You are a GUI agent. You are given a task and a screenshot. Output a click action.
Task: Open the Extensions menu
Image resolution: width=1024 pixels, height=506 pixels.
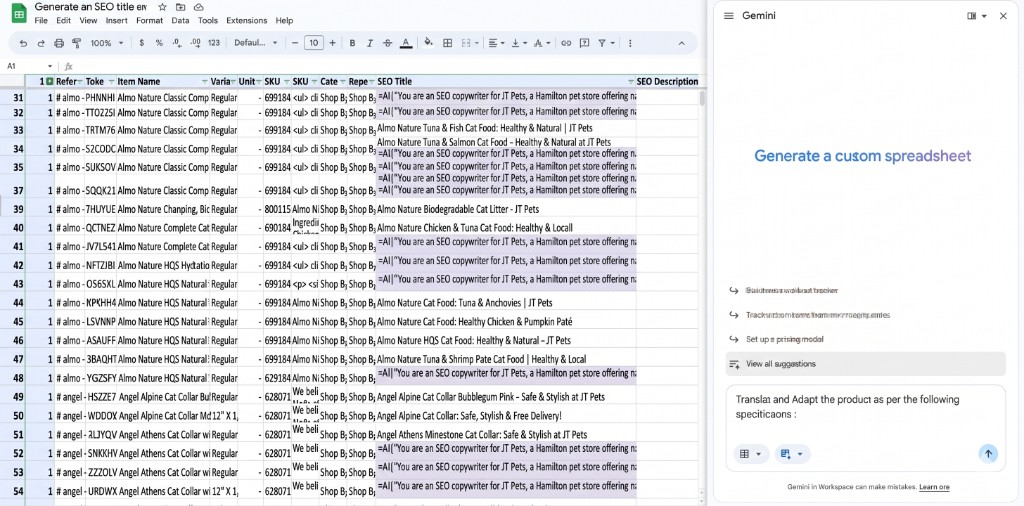pyautogui.click(x=247, y=21)
